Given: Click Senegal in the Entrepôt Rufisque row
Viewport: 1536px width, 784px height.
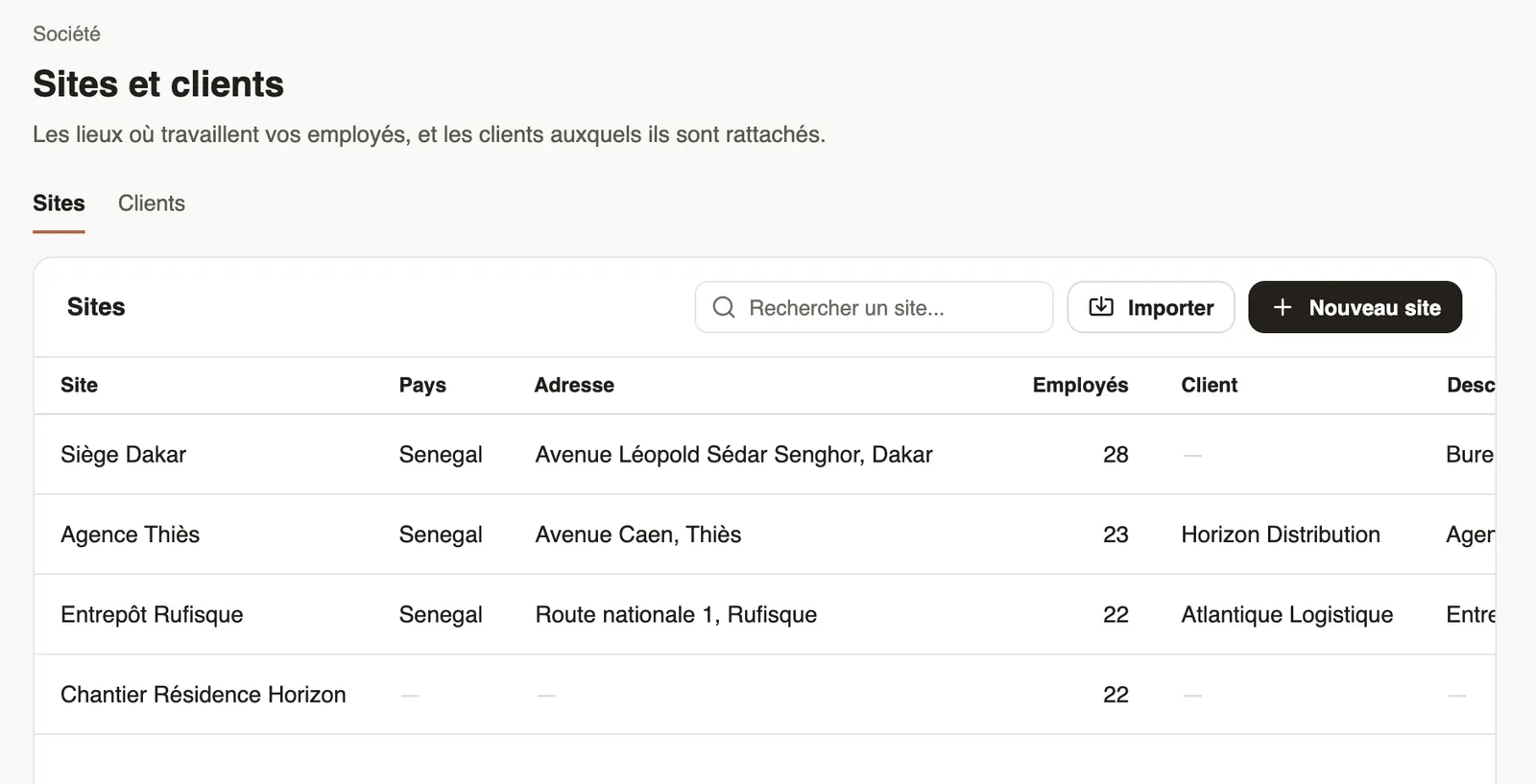Looking at the screenshot, I should [441, 614].
